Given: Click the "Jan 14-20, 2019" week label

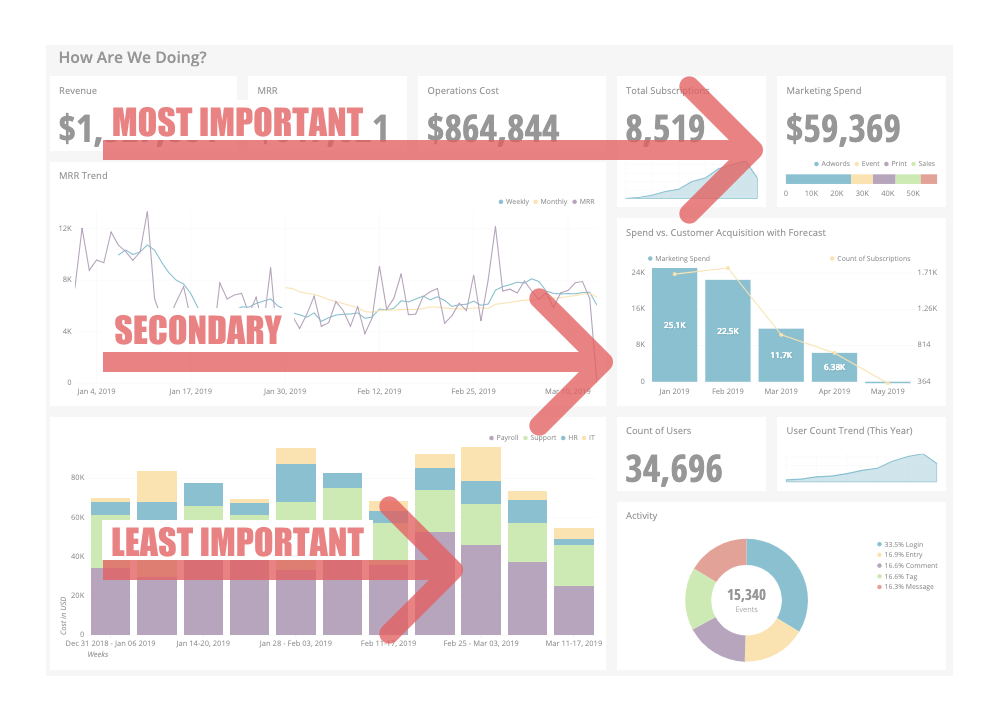Looking at the screenshot, I should [203, 643].
